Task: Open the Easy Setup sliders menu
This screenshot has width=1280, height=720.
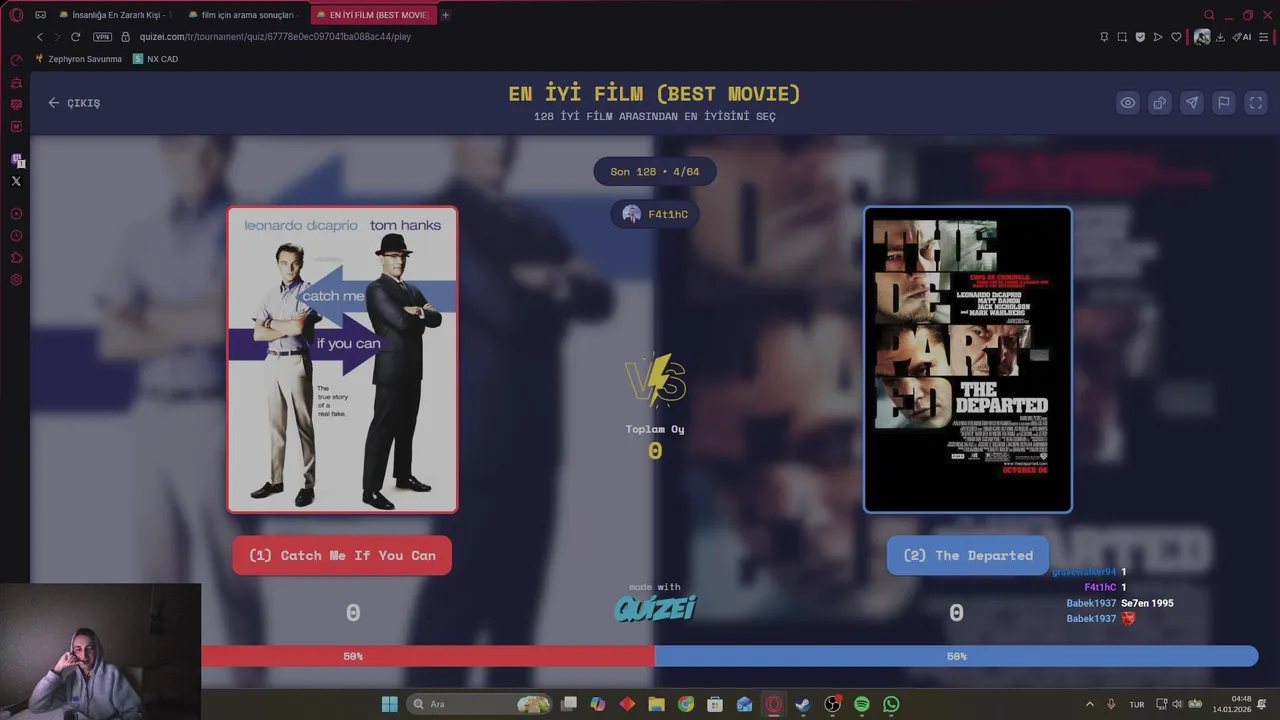Action: click(1264, 37)
